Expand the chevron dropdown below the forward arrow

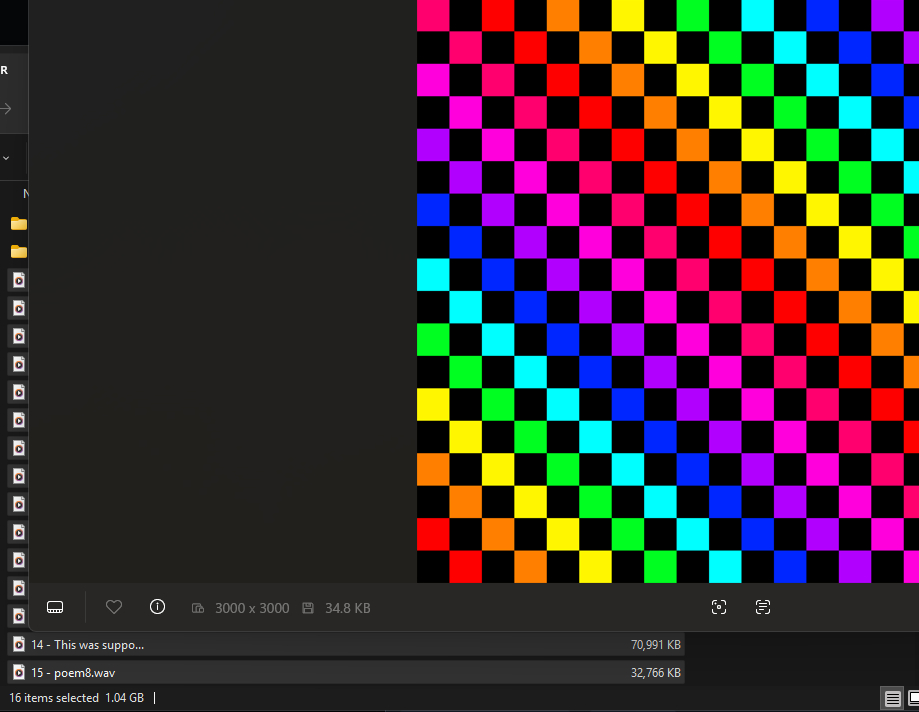[x=7, y=157]
